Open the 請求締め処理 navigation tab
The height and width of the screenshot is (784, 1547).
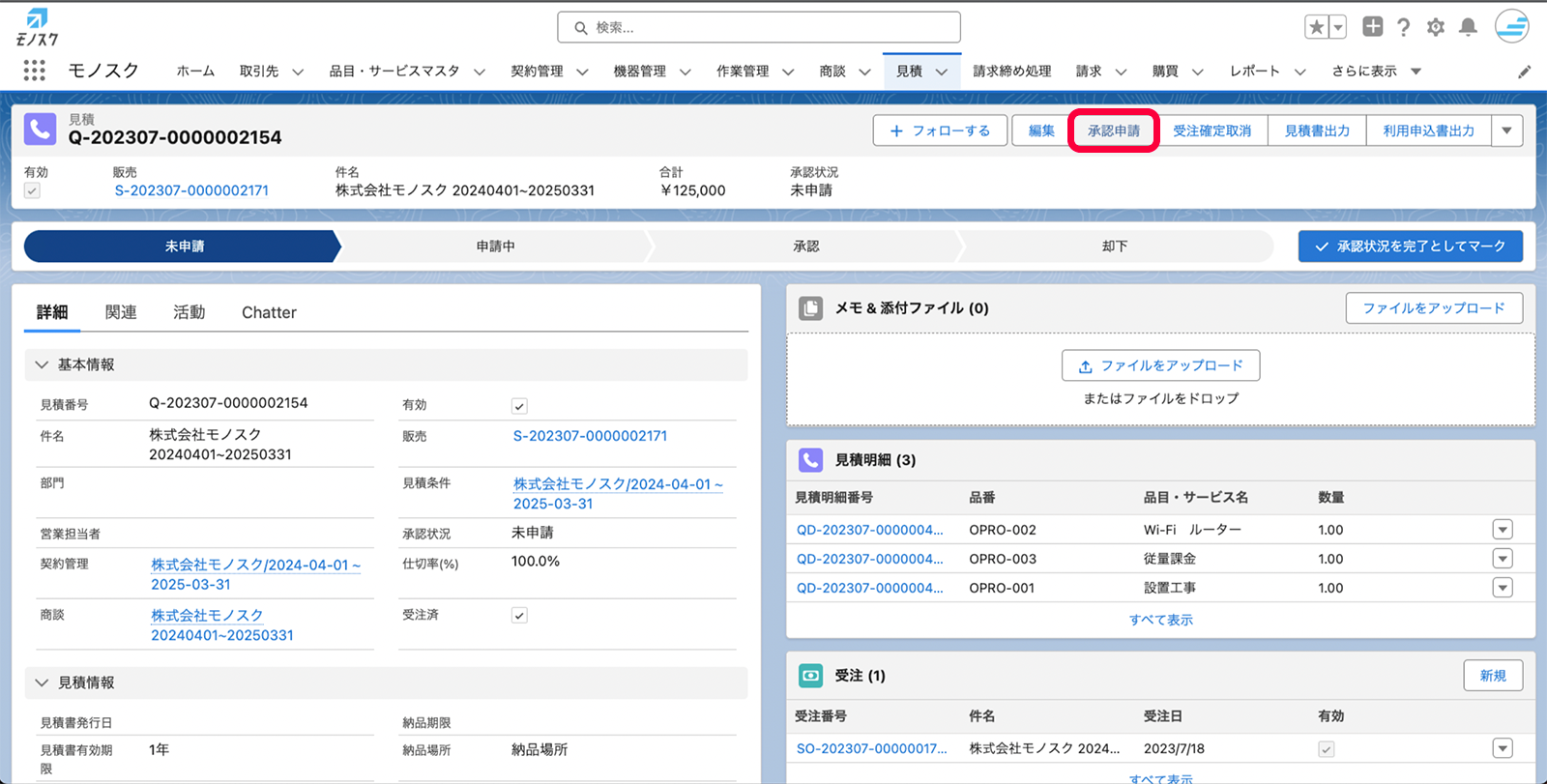(1011, 72)
